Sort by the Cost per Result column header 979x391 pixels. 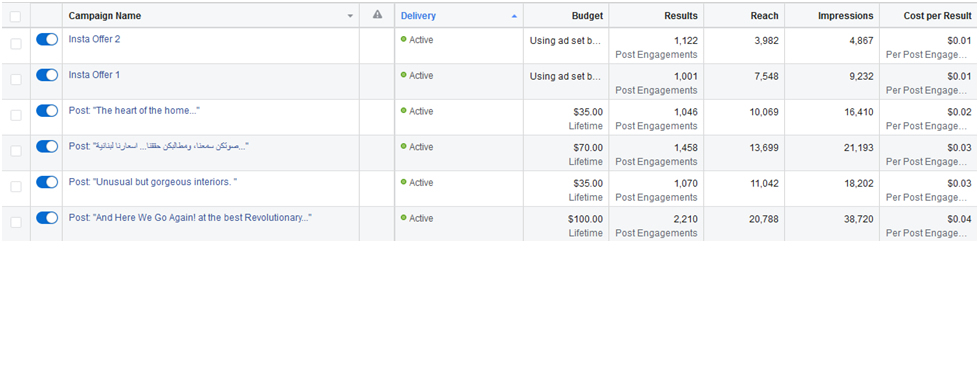(x=937, y=16)
